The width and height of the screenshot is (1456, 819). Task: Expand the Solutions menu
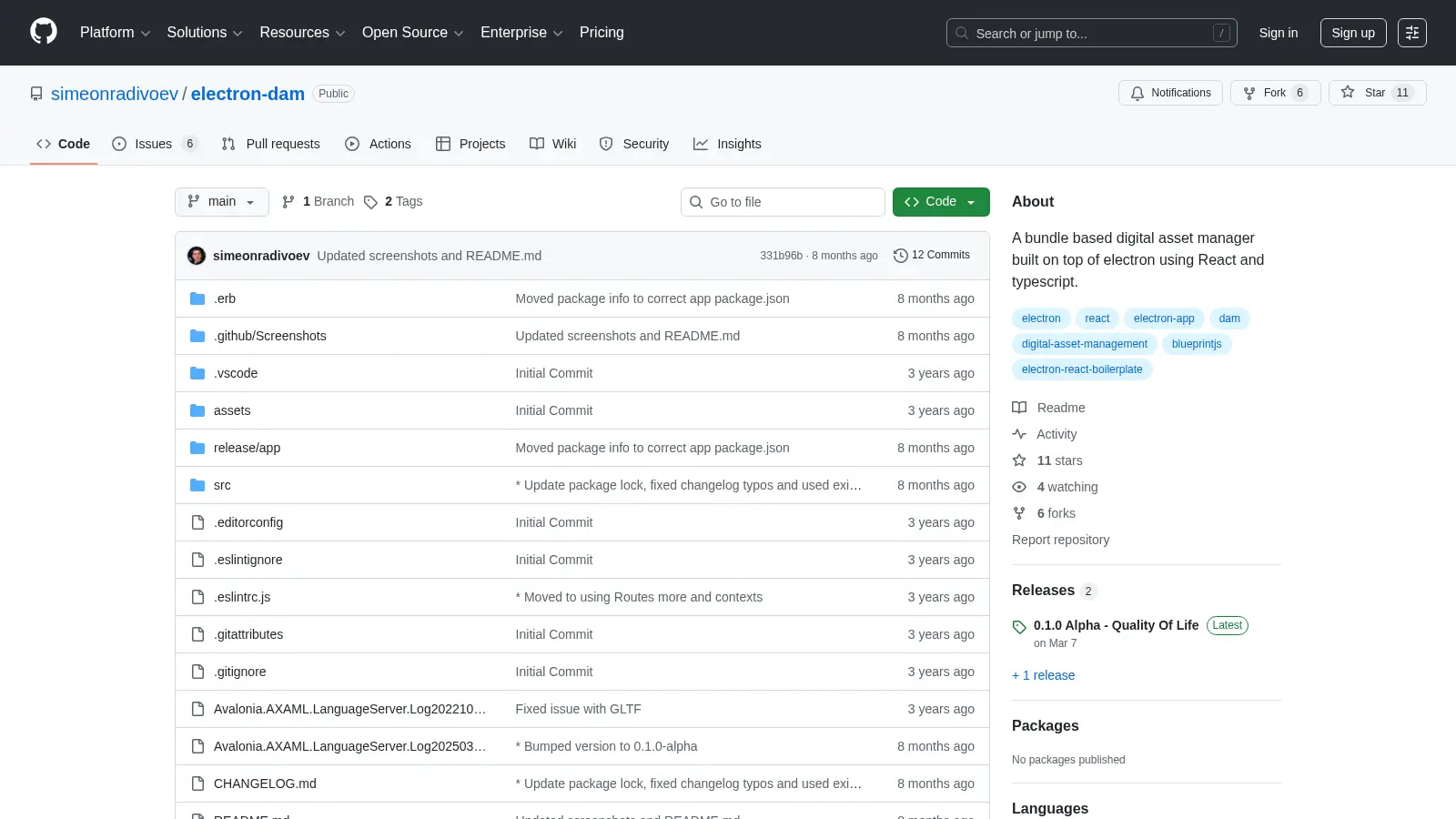point(205,33)
